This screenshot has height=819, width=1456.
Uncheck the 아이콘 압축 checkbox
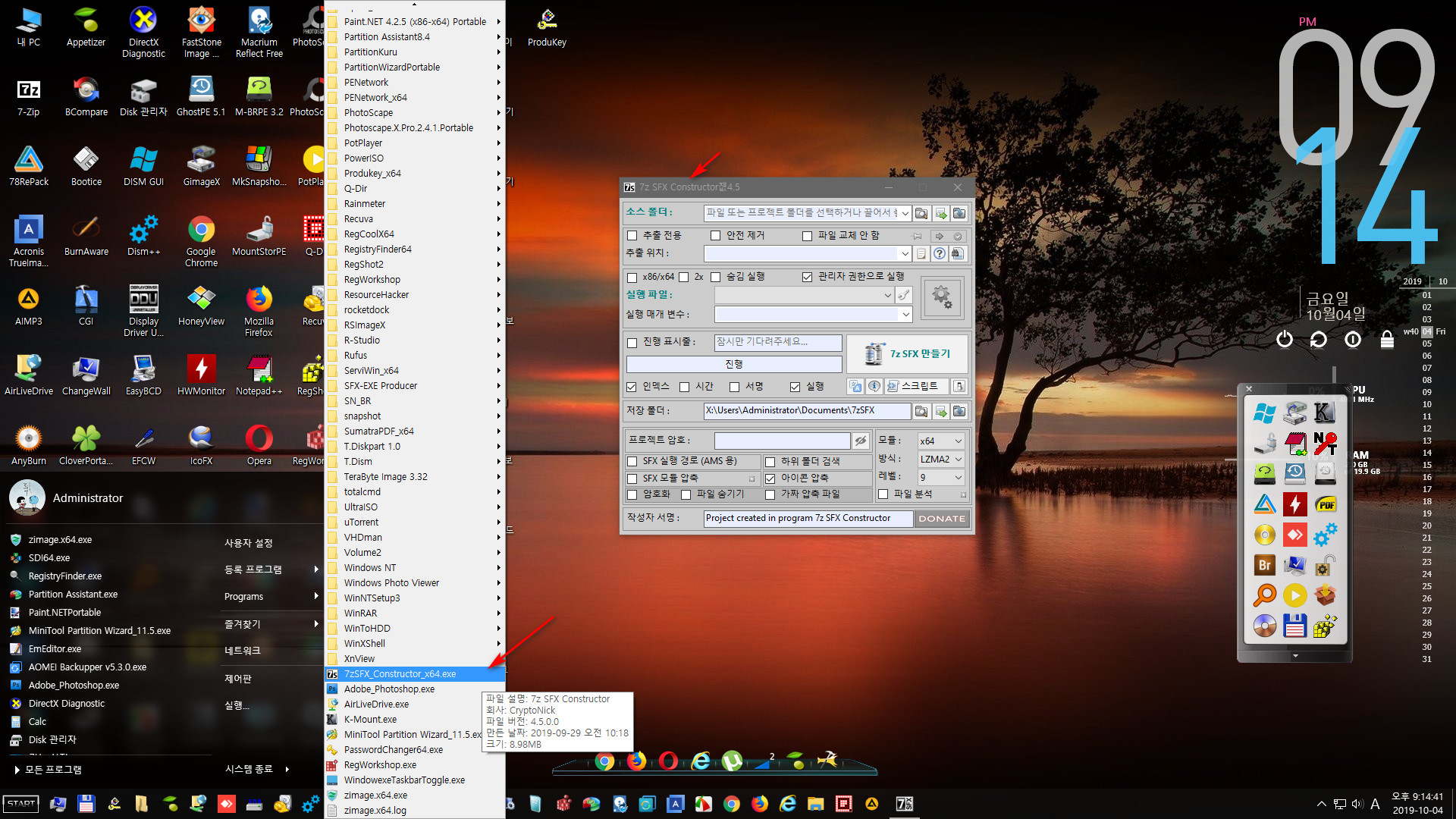coord(770,479)
